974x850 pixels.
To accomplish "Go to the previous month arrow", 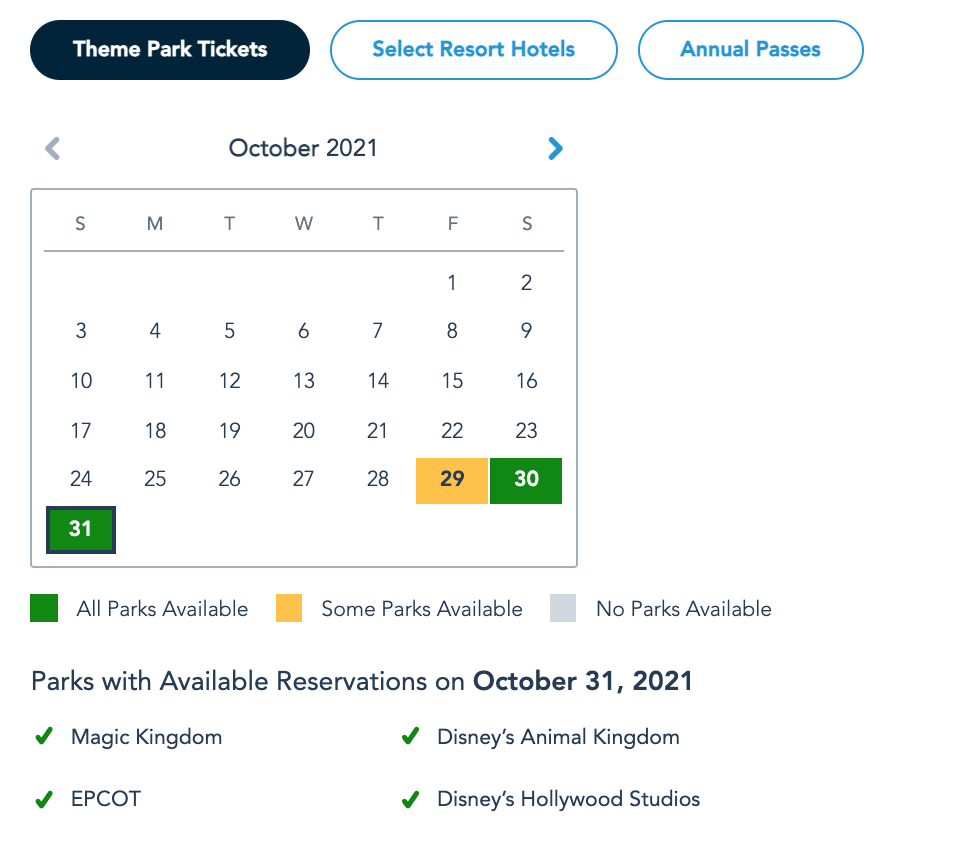I will click(53, 149).
